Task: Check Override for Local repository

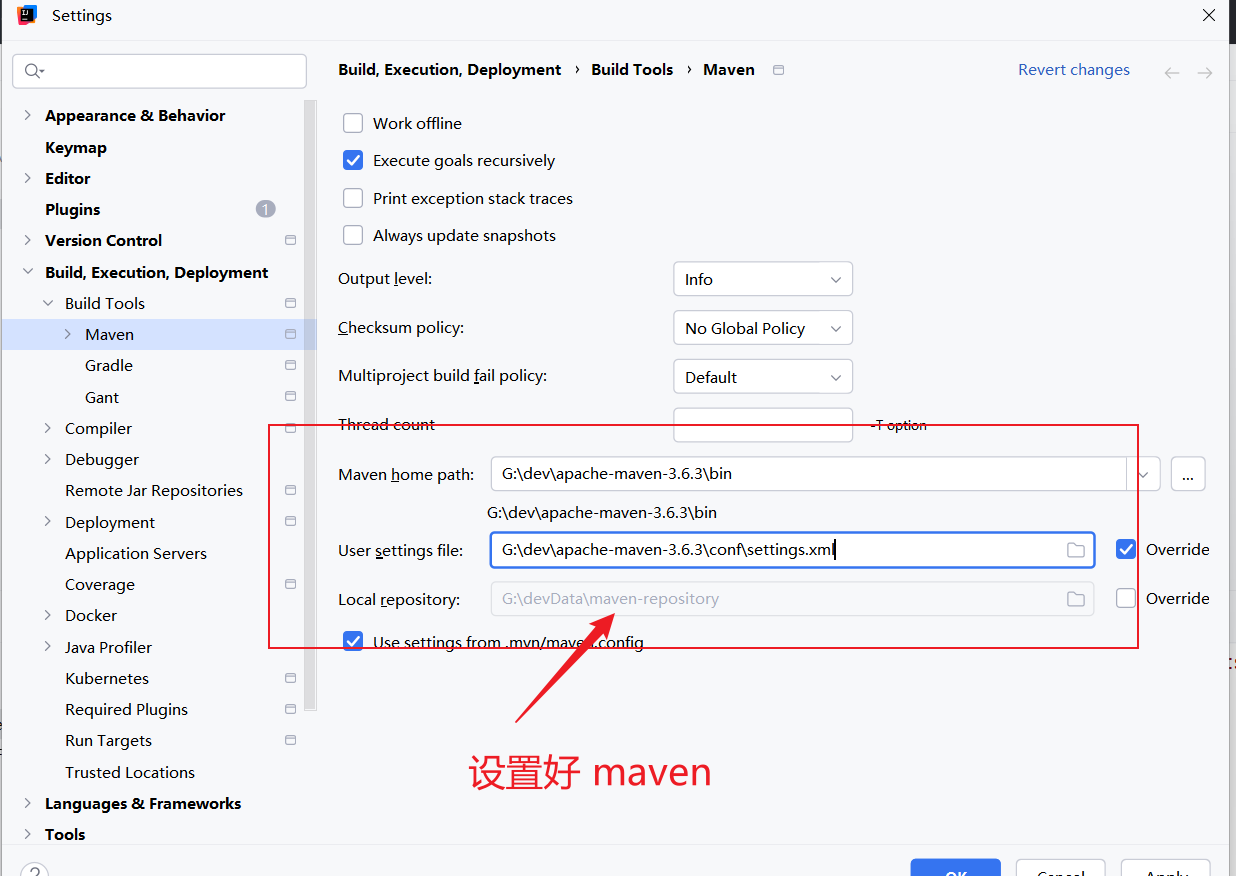Action: [x=1126, y=598]
